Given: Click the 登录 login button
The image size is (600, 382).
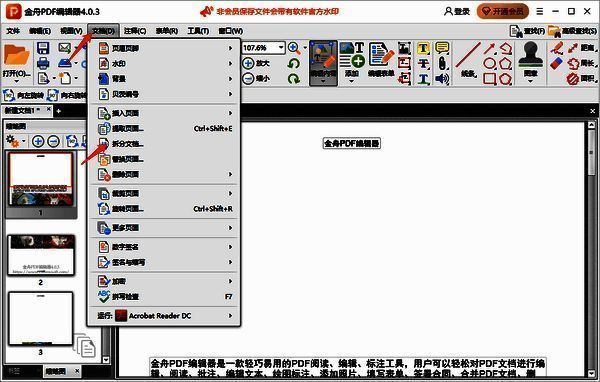Looking at the screenshot, I should [457, 11].
